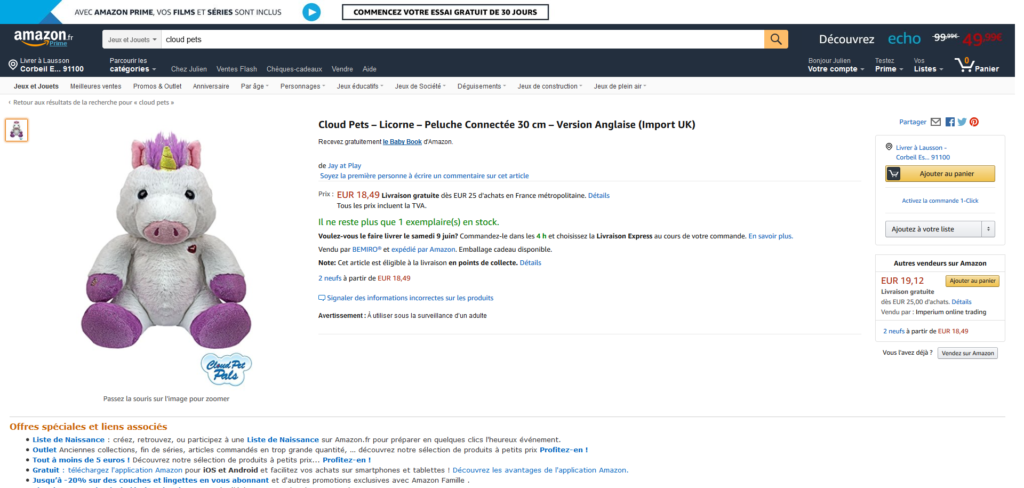Click in the cloud pets search field
Image resolution: width=1024 pixels, height=488 pixels.
pyautogui.click(x=462, y=39)
